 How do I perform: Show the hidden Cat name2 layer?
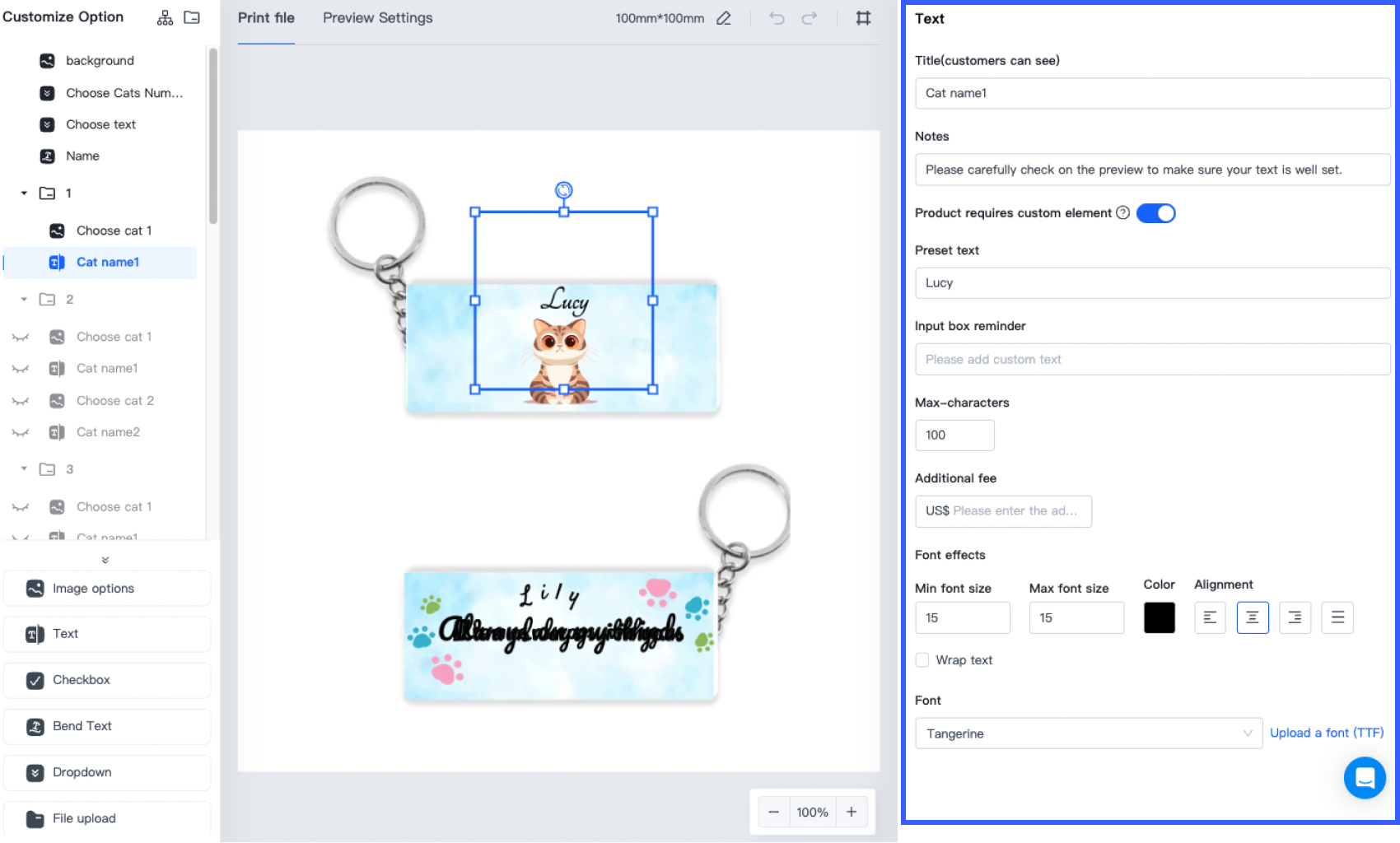click(21, 433)
